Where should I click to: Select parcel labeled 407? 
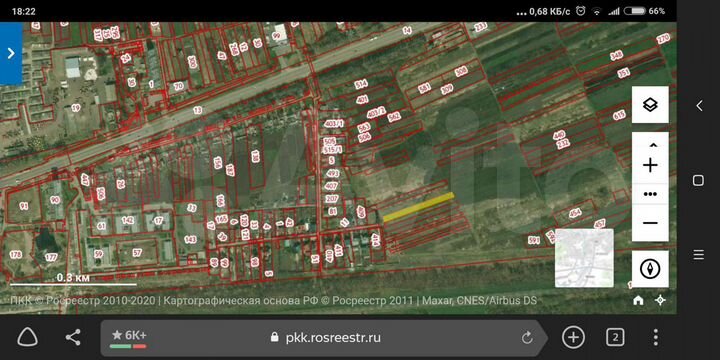click(331, 186)
